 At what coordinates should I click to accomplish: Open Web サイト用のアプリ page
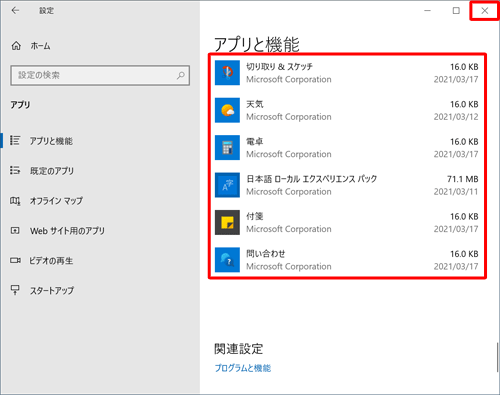point(67,231)
